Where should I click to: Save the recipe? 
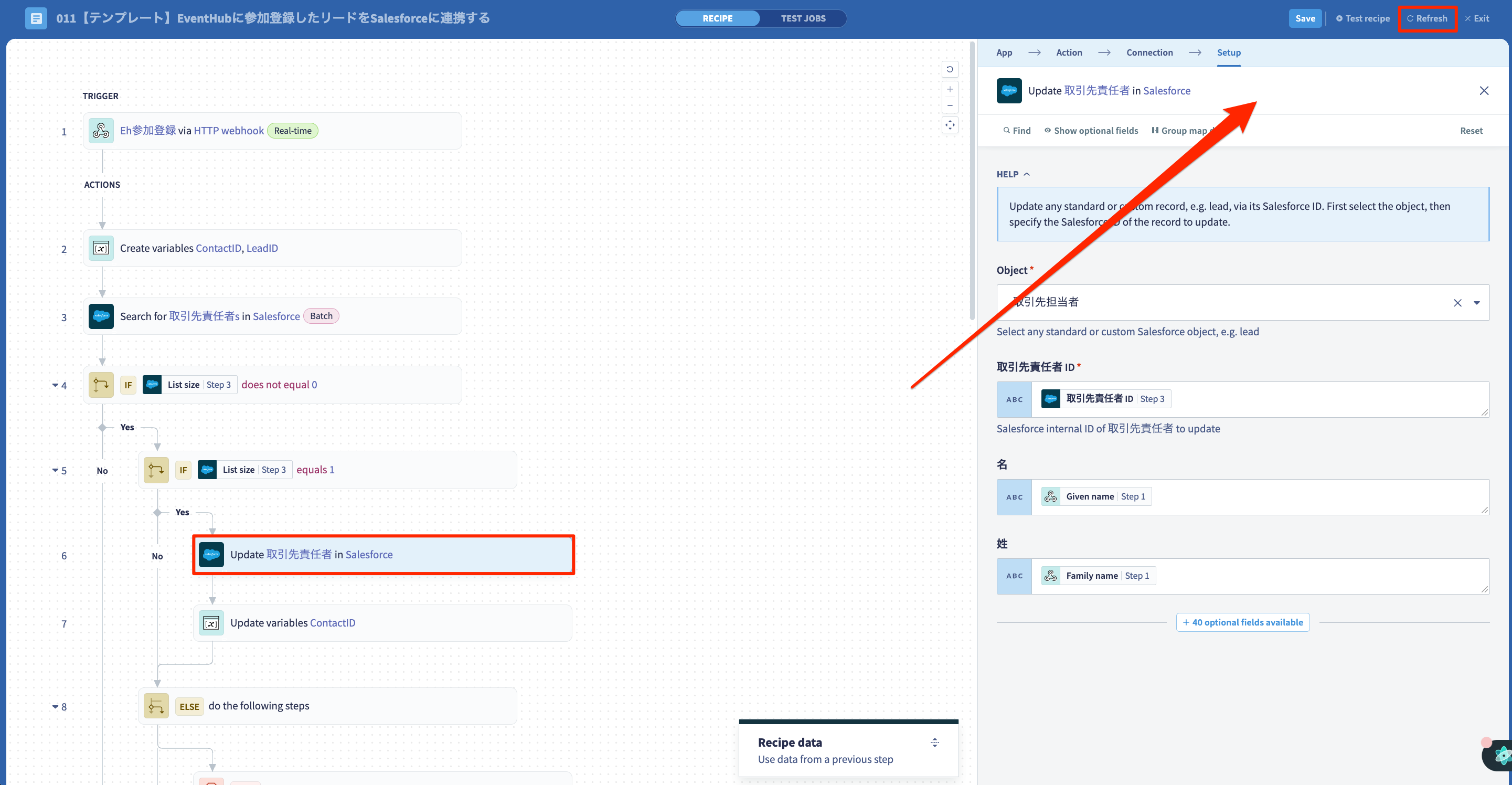point(1305,18)
